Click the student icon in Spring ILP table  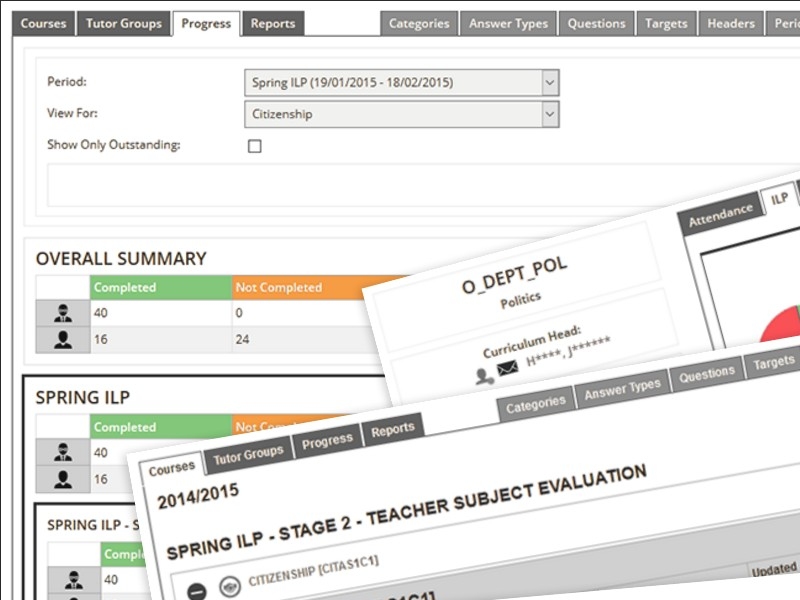[62, 480]
